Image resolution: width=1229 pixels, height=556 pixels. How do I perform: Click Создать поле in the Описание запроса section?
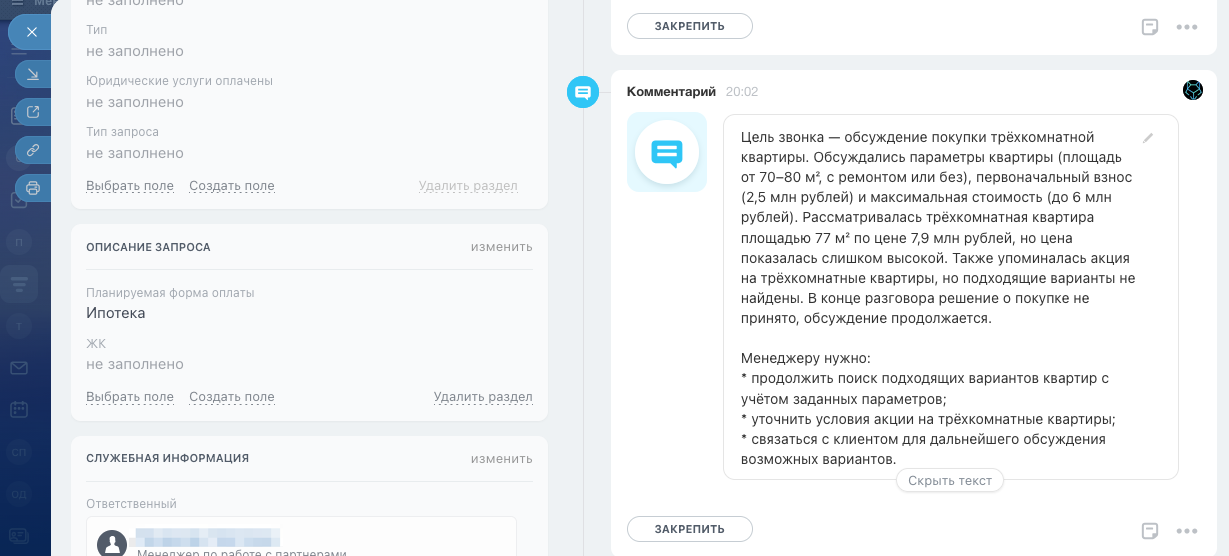[231, 397]
